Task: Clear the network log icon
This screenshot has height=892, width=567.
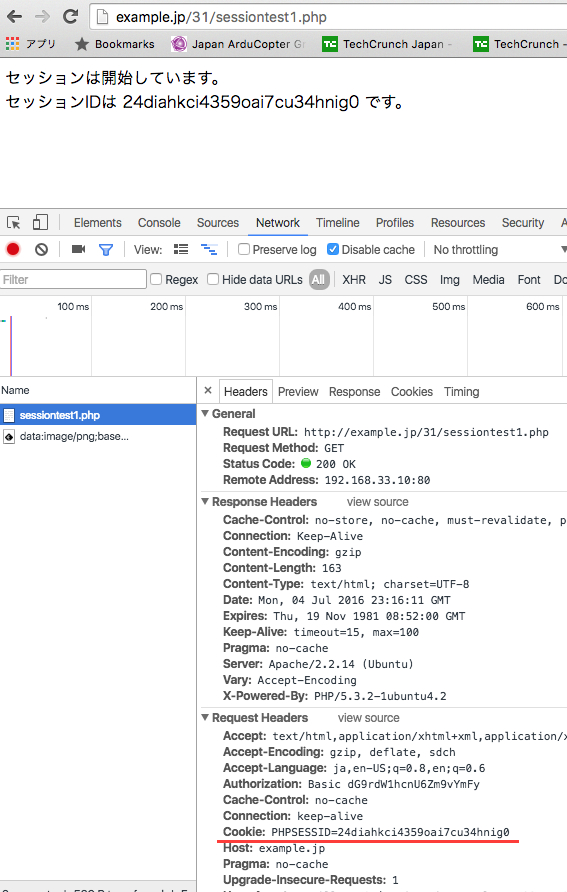Action: click(x=42, y=249)
